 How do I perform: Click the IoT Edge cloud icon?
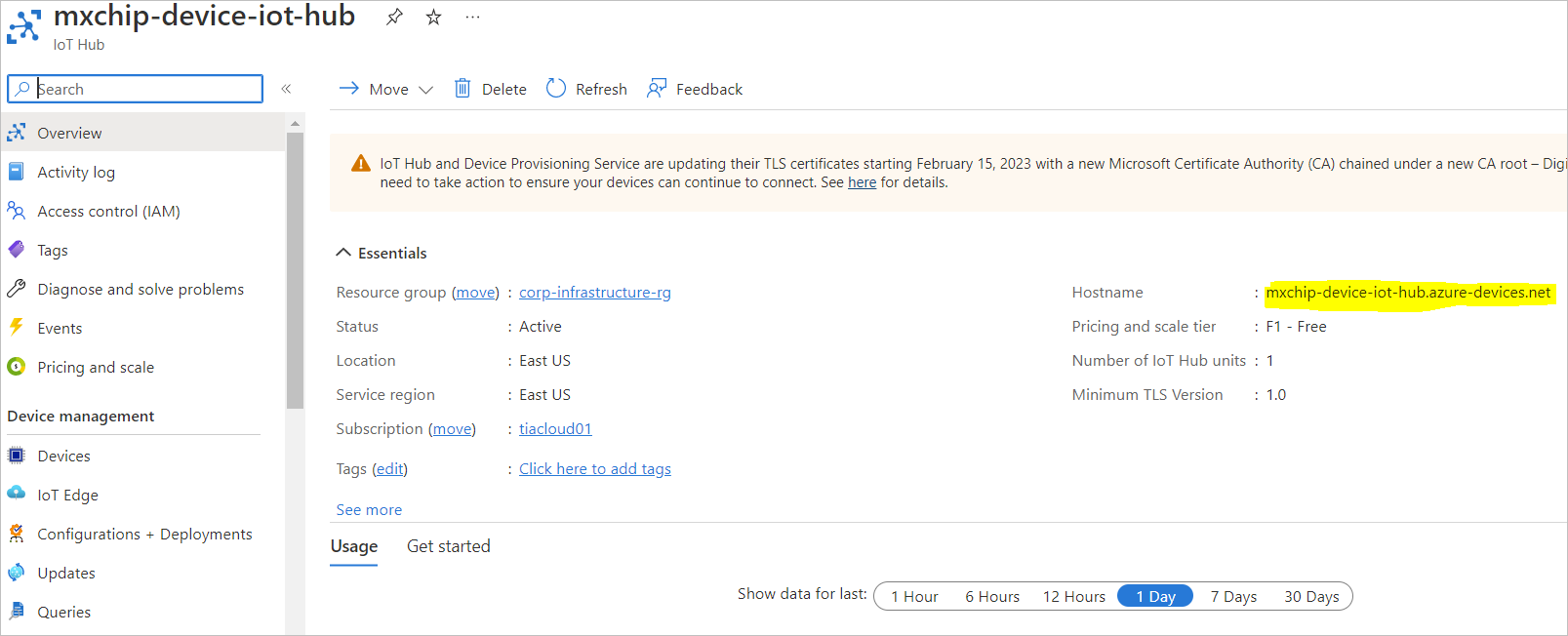click(x=17, y=494)
